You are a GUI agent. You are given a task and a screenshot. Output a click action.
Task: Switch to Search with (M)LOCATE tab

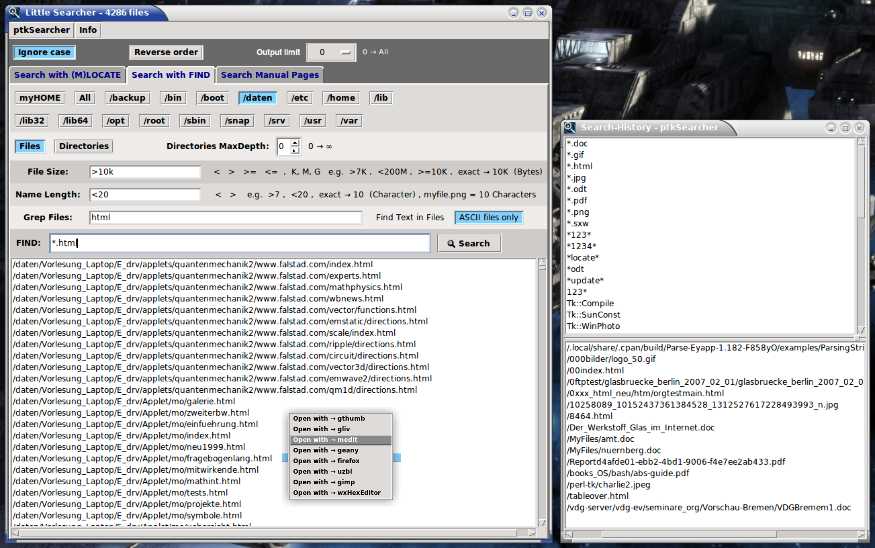click(x=68, y=75)
